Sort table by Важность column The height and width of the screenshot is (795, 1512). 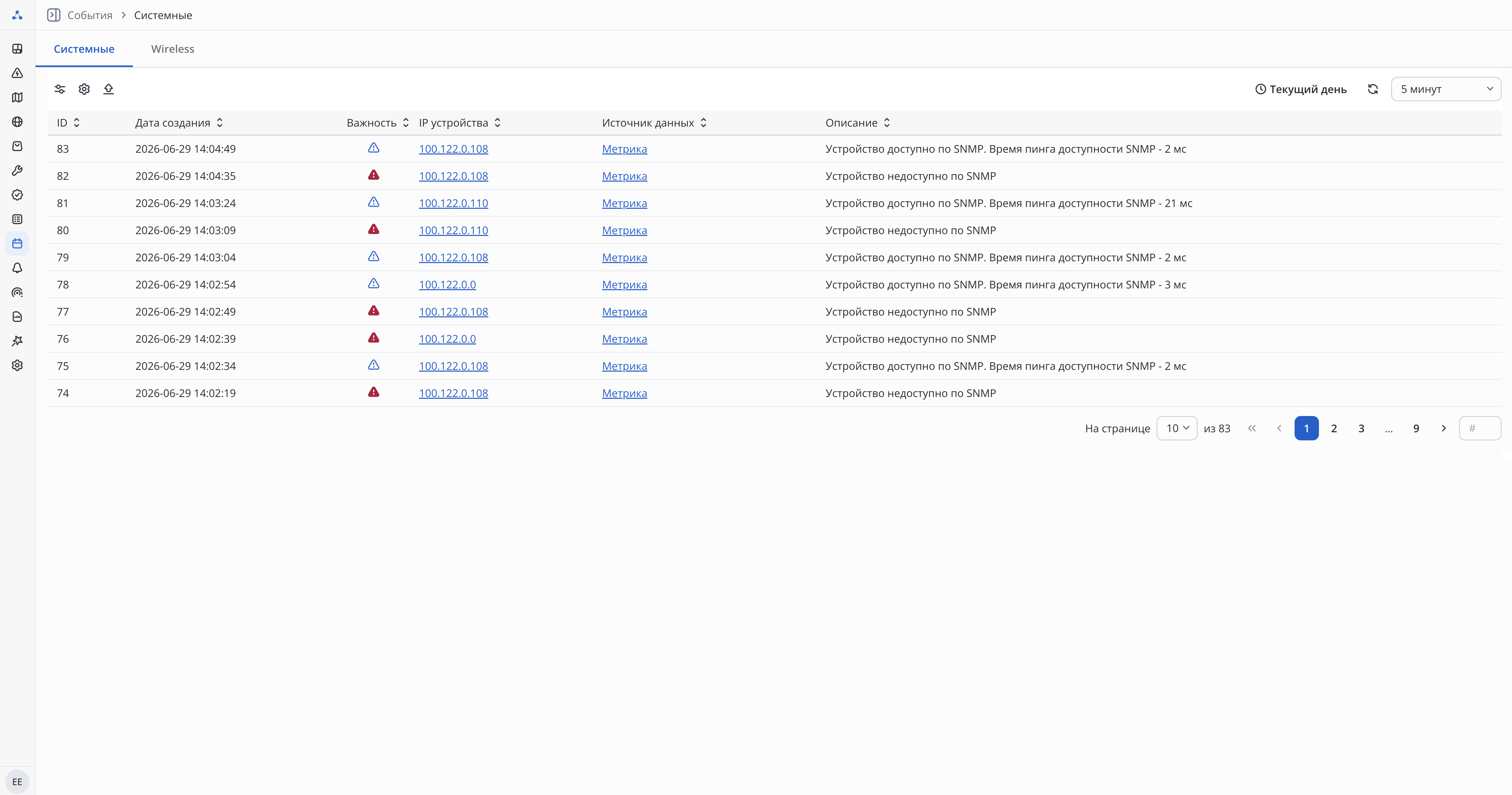pos(378,123)
